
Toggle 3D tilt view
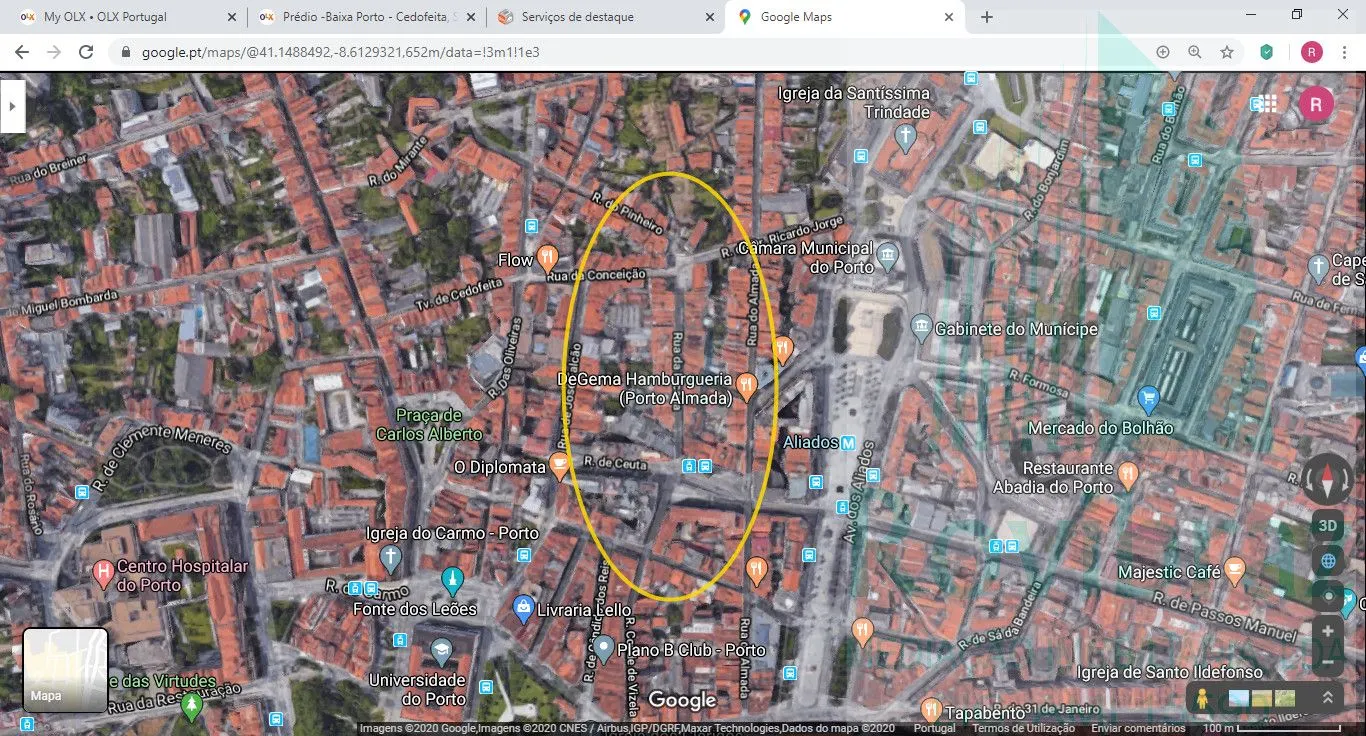click(x=1328, y=525)
